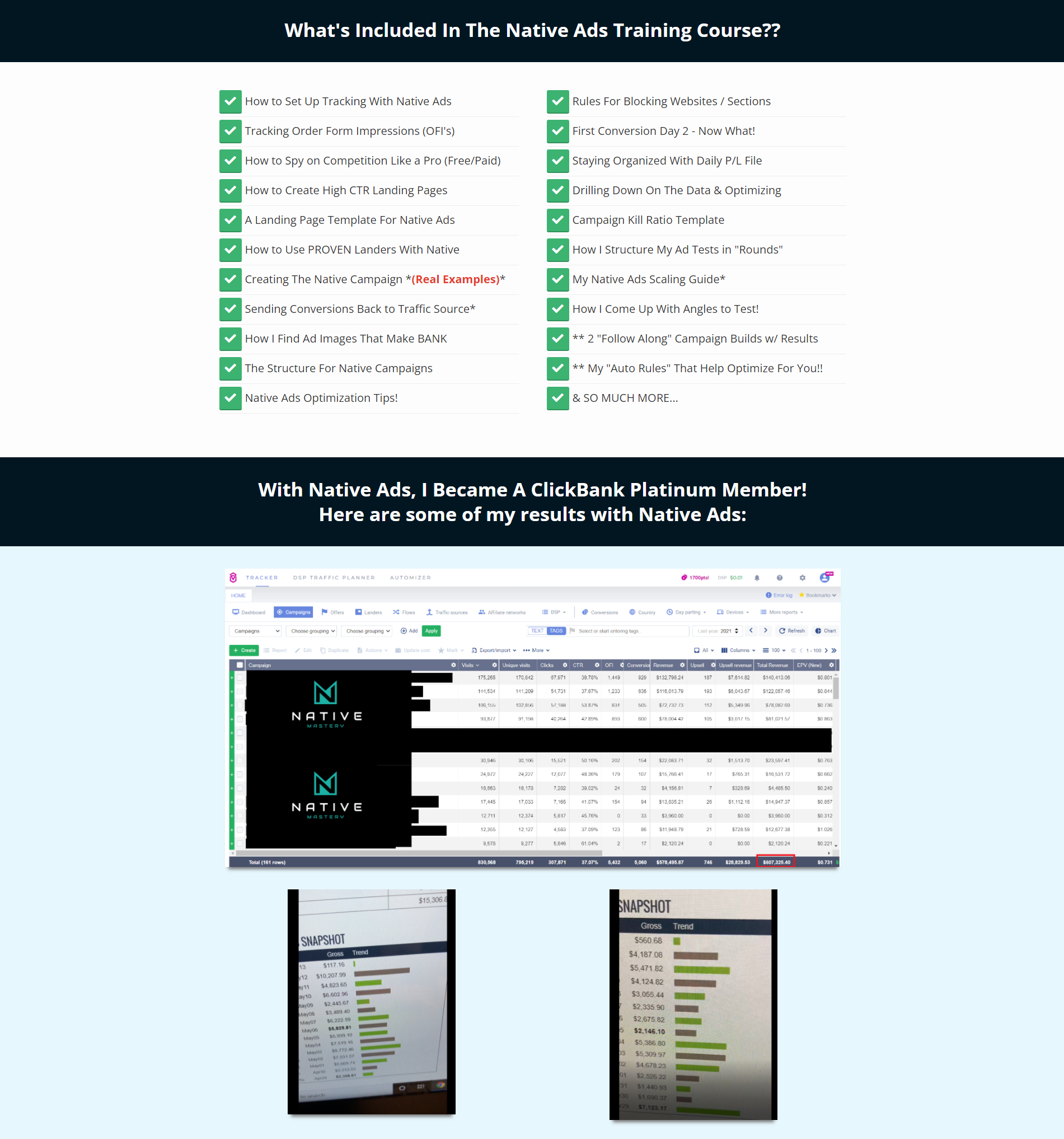Open the Chart view icon
Viewport: 1064px width, 1139px height.
(825, 631)
